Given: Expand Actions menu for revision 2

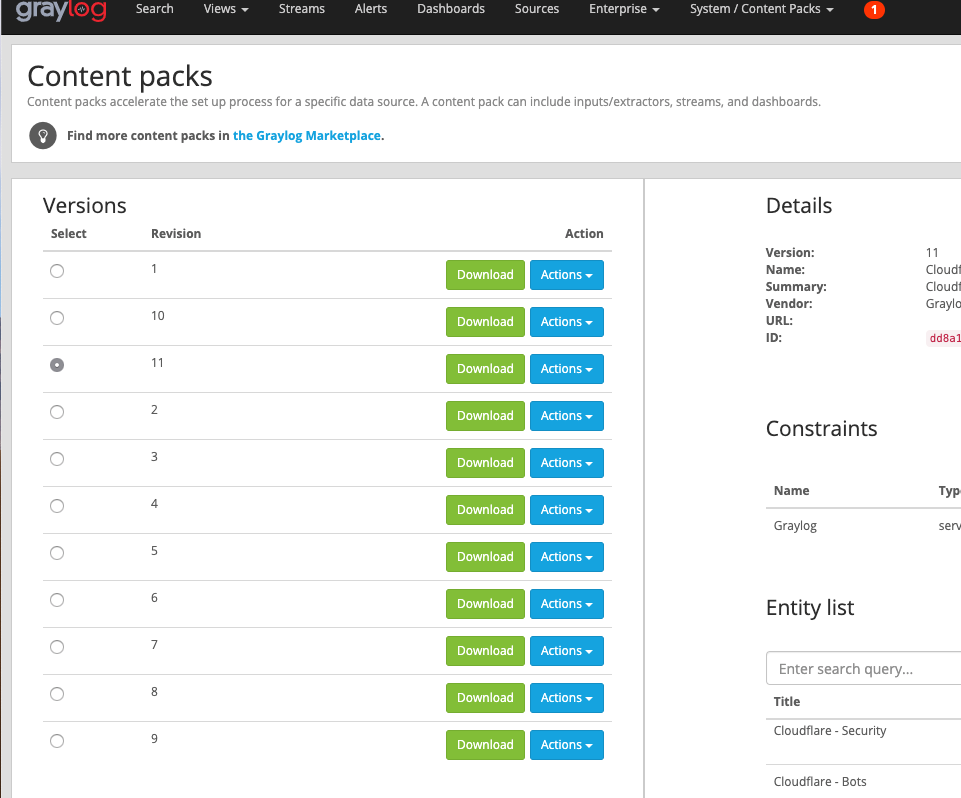Looking at the screenshot, I should tap(566, 416).
